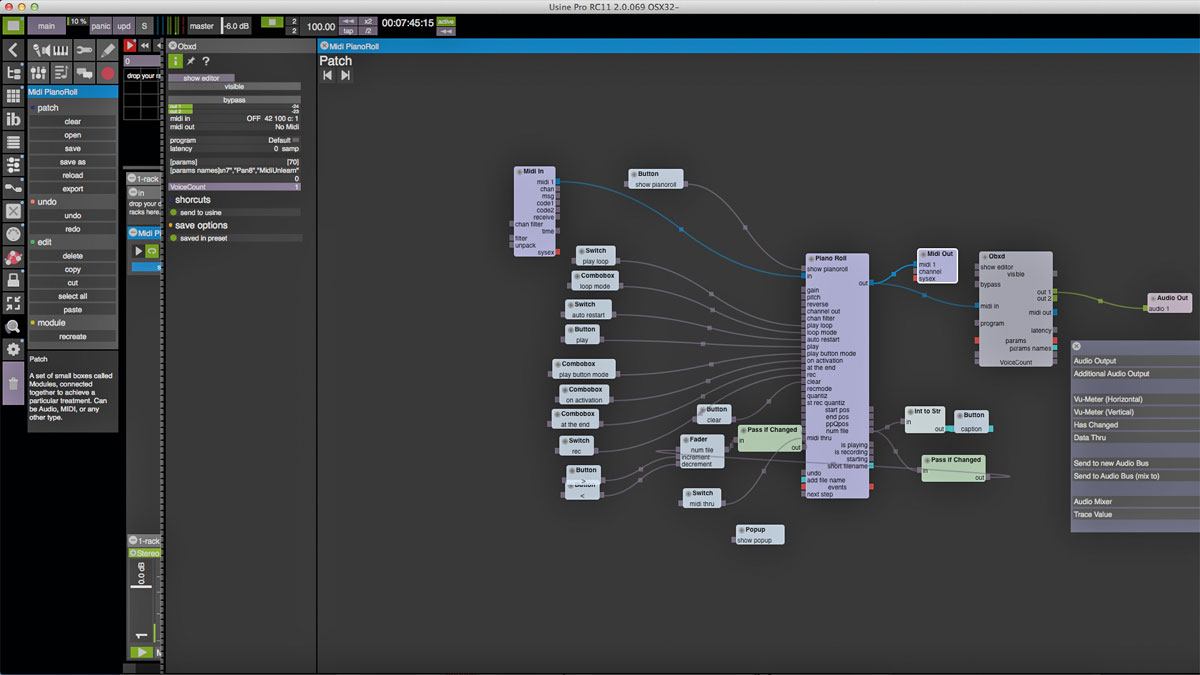Click the red play button in rack header

click(130, 46)
